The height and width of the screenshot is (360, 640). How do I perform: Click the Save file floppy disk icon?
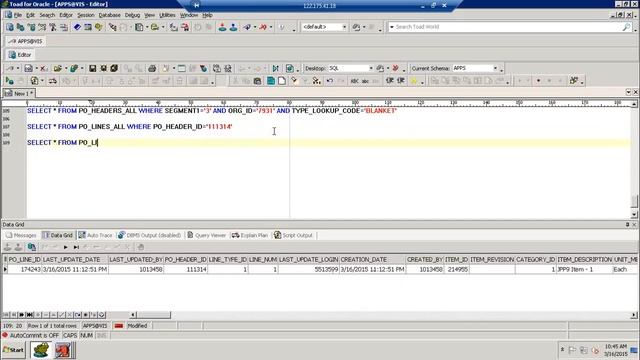tap(93, 68)
